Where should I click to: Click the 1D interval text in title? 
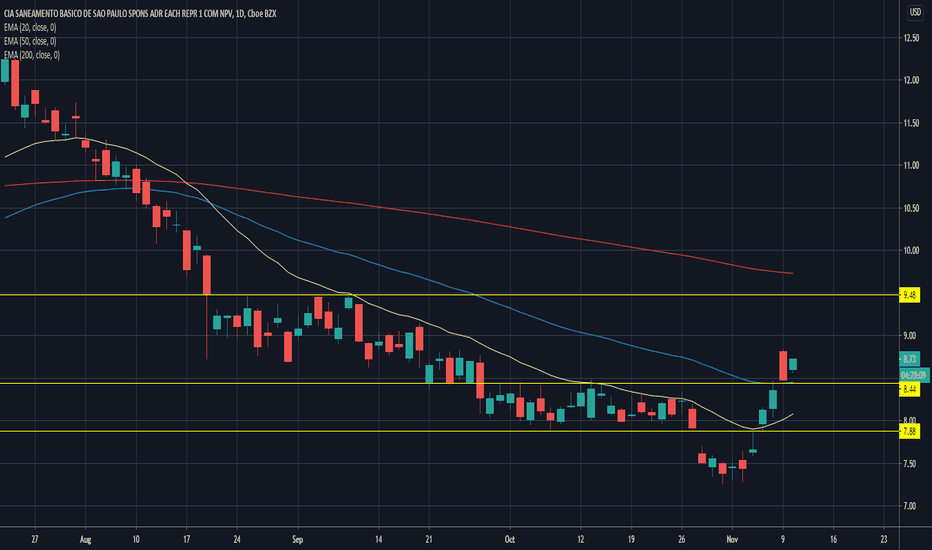[240, 13]
